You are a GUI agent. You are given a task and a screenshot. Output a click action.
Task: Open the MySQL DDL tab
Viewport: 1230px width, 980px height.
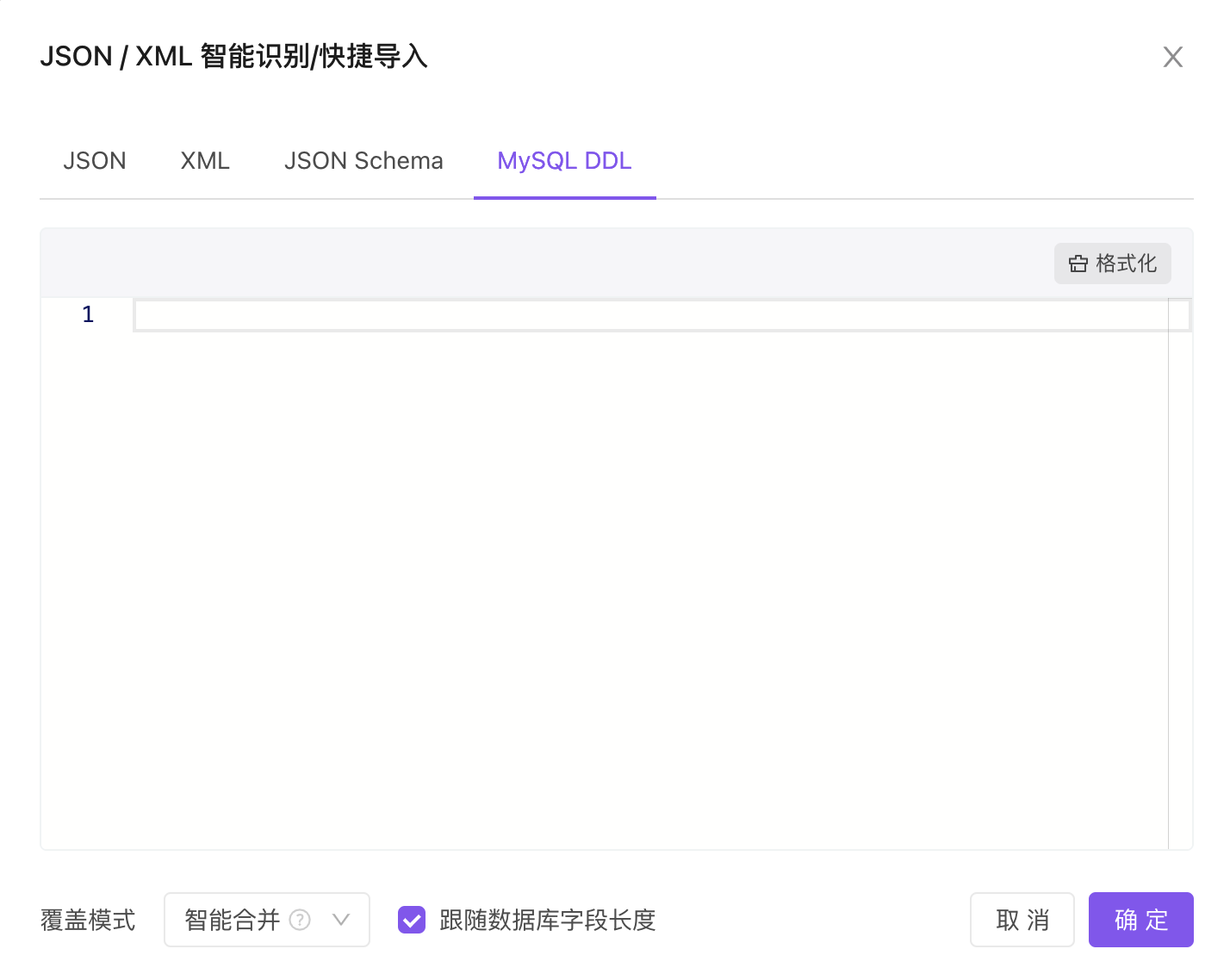563,161
